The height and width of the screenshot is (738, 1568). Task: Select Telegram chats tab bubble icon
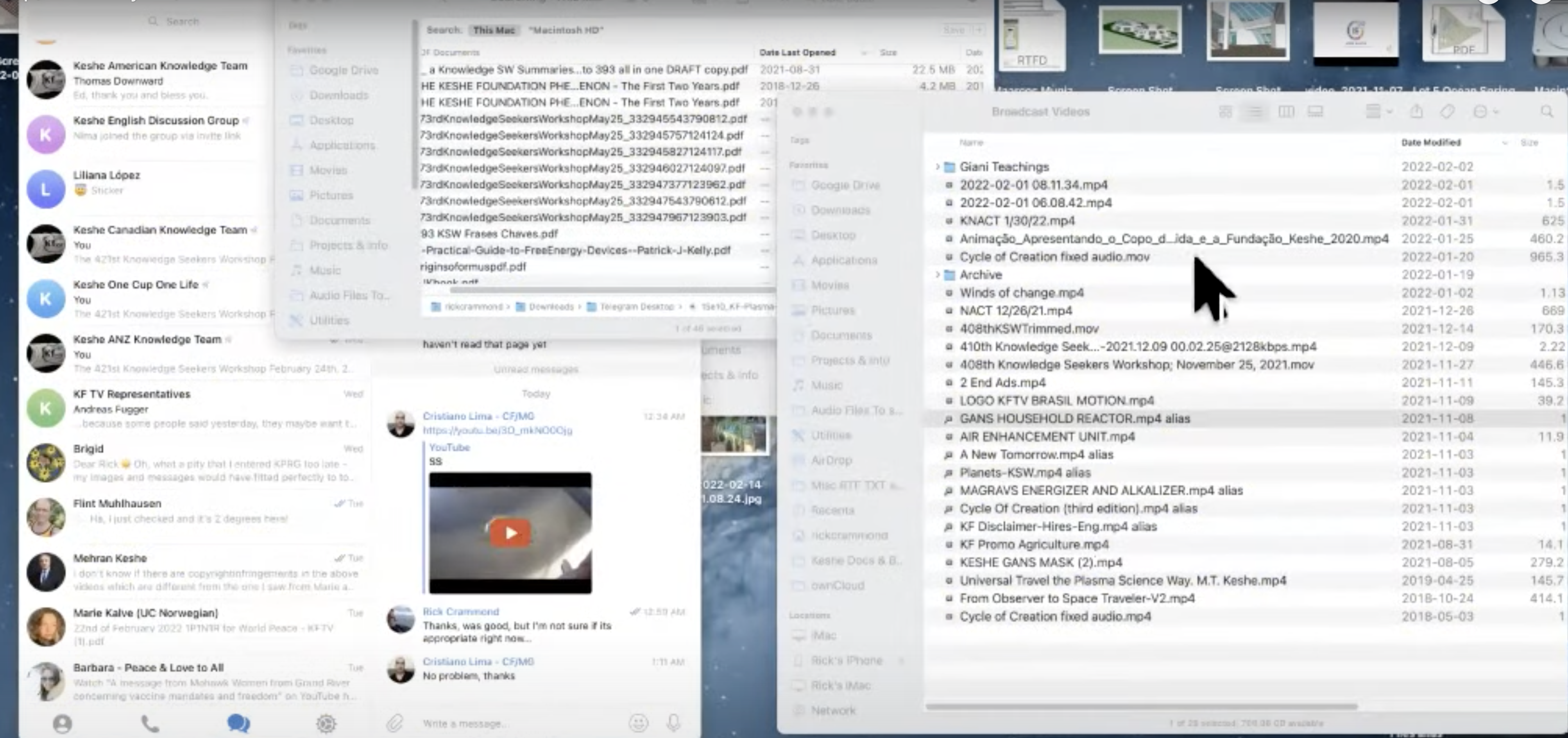[238, 723]
